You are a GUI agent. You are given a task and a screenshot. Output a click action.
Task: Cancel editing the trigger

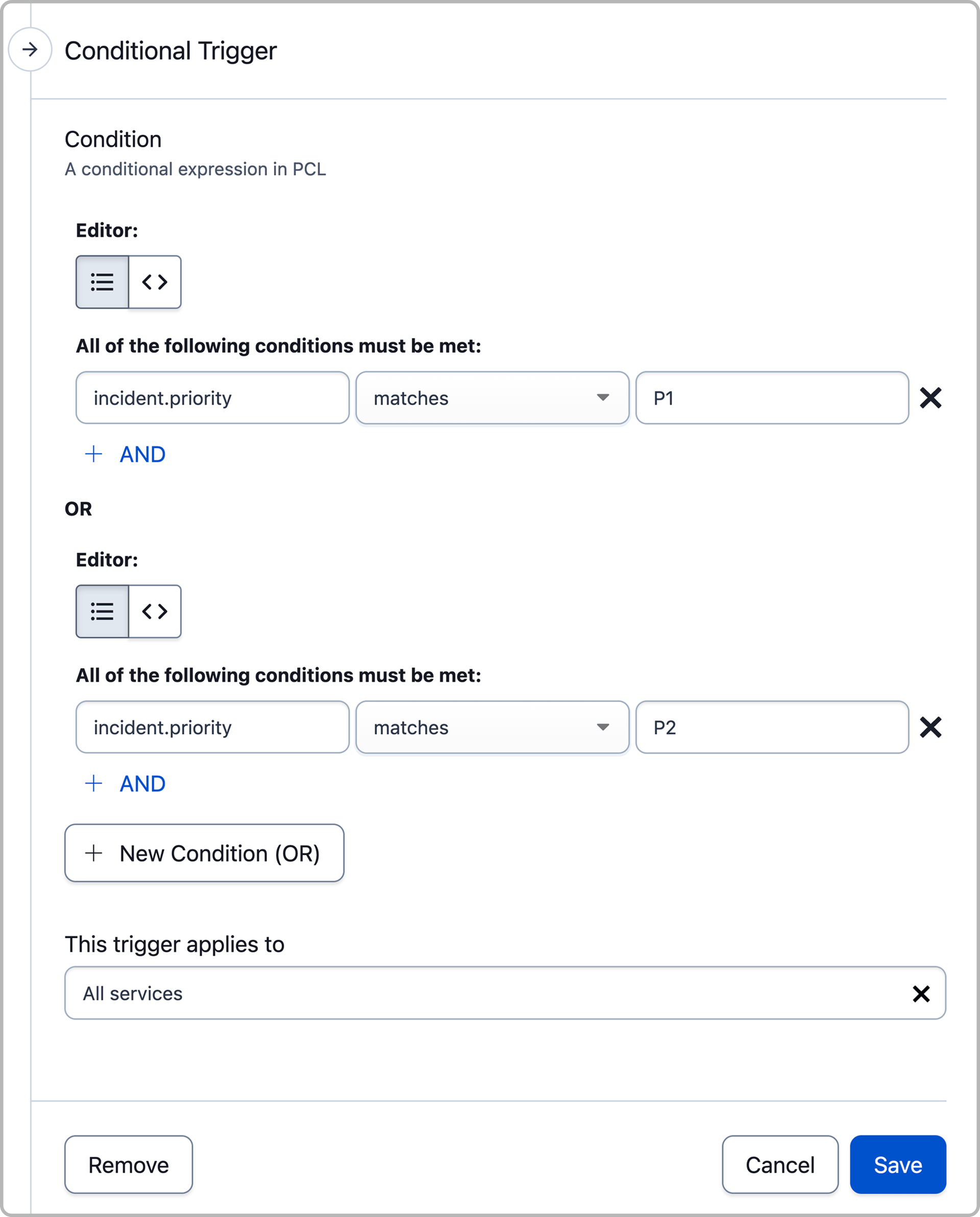(779, 1164)
